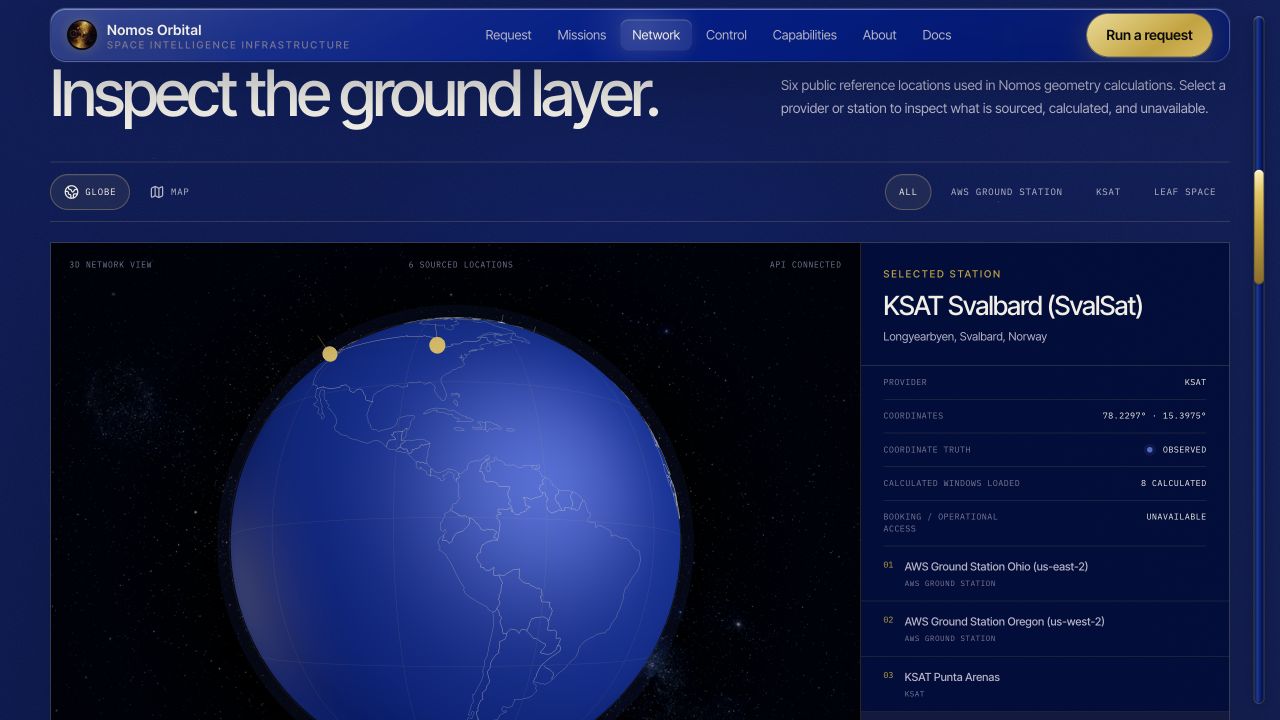The image size is (1280, 720).
Task: Click the OBSERVED coordinate truth value
Action: pyautogui.click(x=1184, y=450)
